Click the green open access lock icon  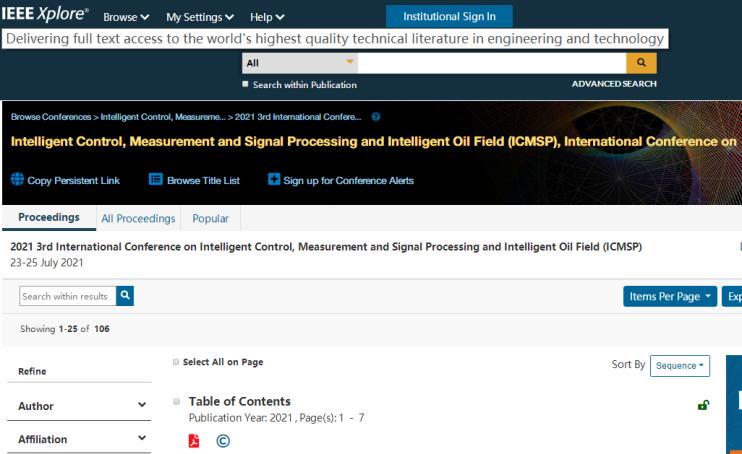(x=704, y=405)
